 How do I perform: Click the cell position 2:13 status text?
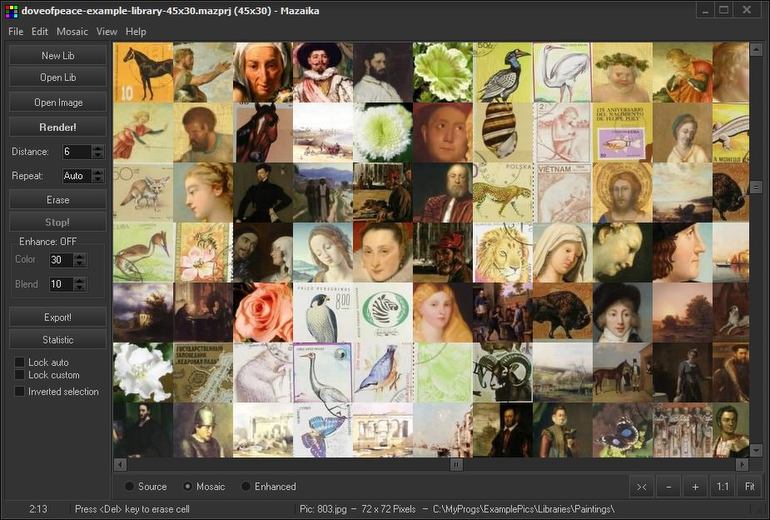[38, 509]
